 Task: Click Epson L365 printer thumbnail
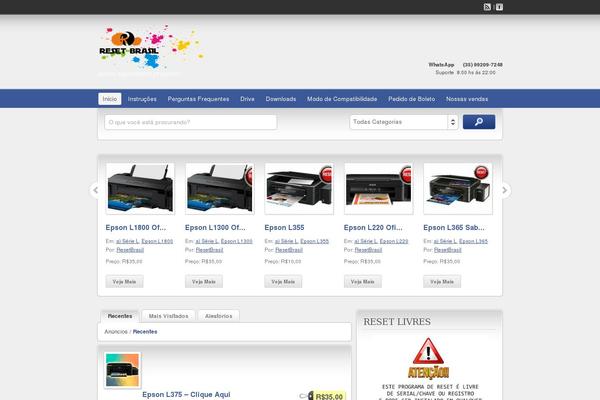point(458,189)
